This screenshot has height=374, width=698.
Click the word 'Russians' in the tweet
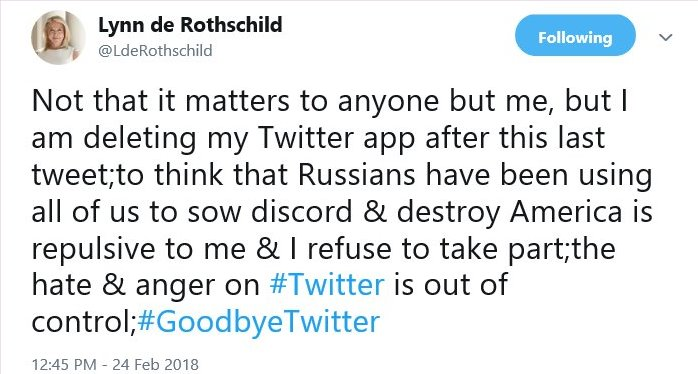coord(357,175)
